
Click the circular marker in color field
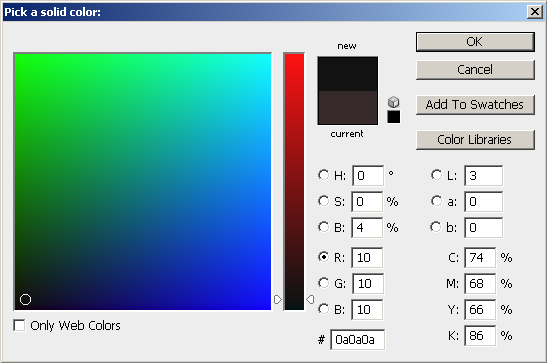pos(25,300)
